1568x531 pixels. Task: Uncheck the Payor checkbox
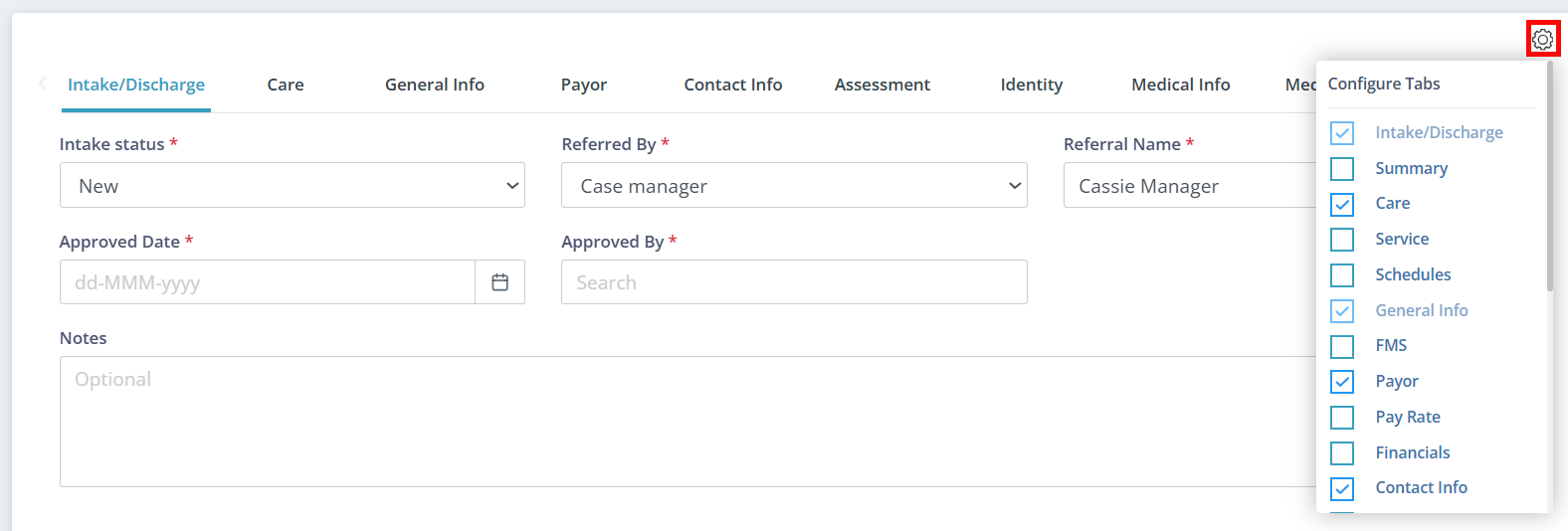[1342, 382]
